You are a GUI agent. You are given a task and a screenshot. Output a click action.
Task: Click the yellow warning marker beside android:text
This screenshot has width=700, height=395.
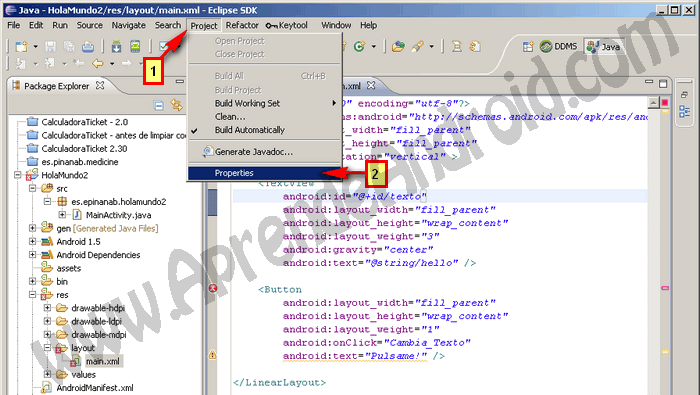click(x=213, y=355)
